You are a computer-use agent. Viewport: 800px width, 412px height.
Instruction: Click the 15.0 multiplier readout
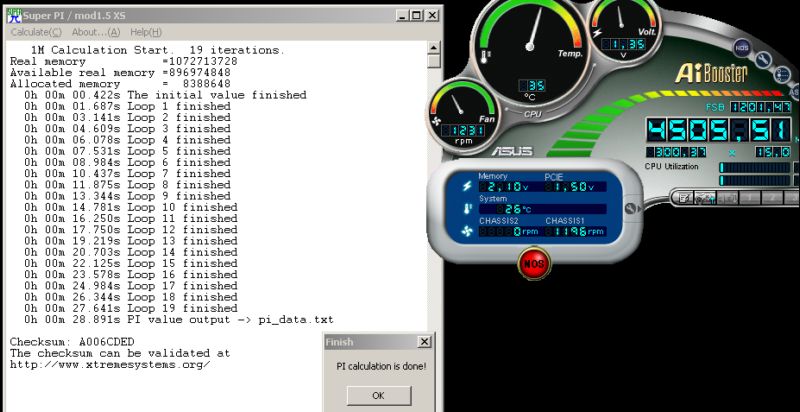coord(773,152)
